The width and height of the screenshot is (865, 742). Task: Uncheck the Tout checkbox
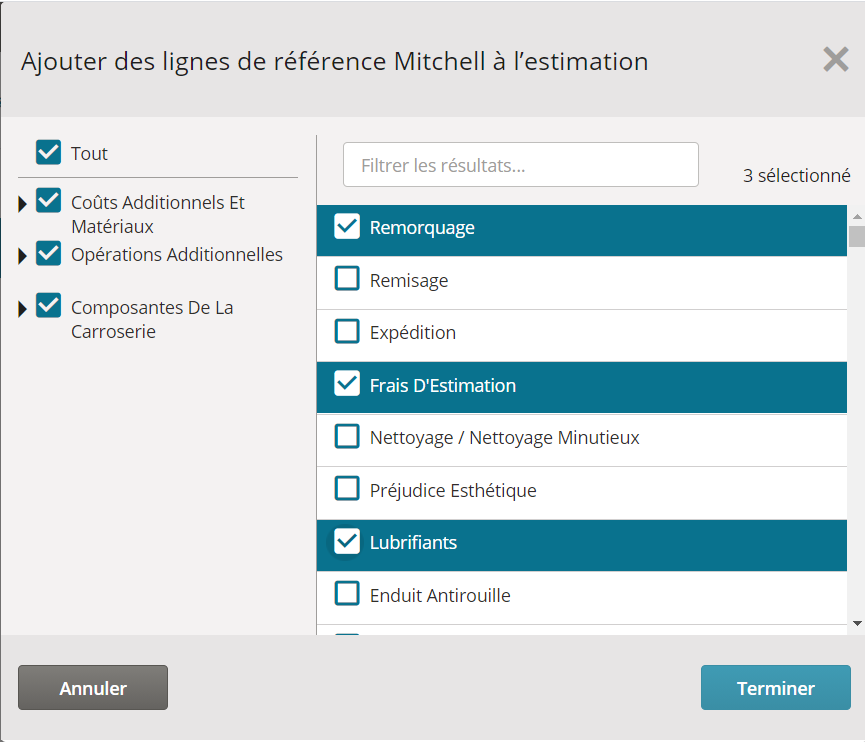tap(49, 152)
